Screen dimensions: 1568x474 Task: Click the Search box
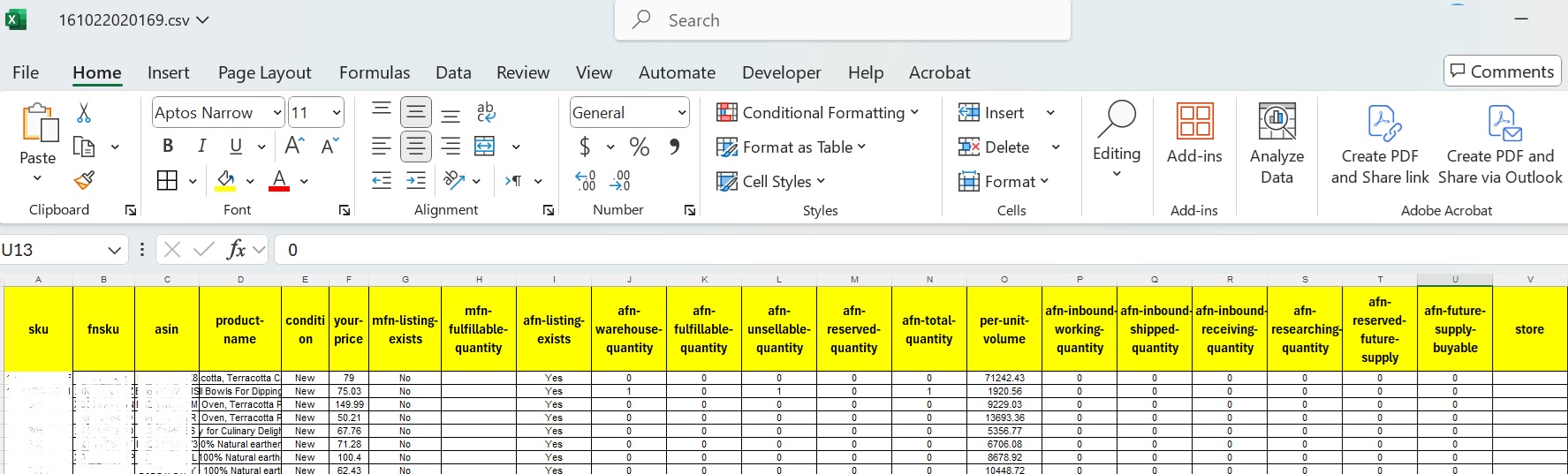tap(843, 20)
